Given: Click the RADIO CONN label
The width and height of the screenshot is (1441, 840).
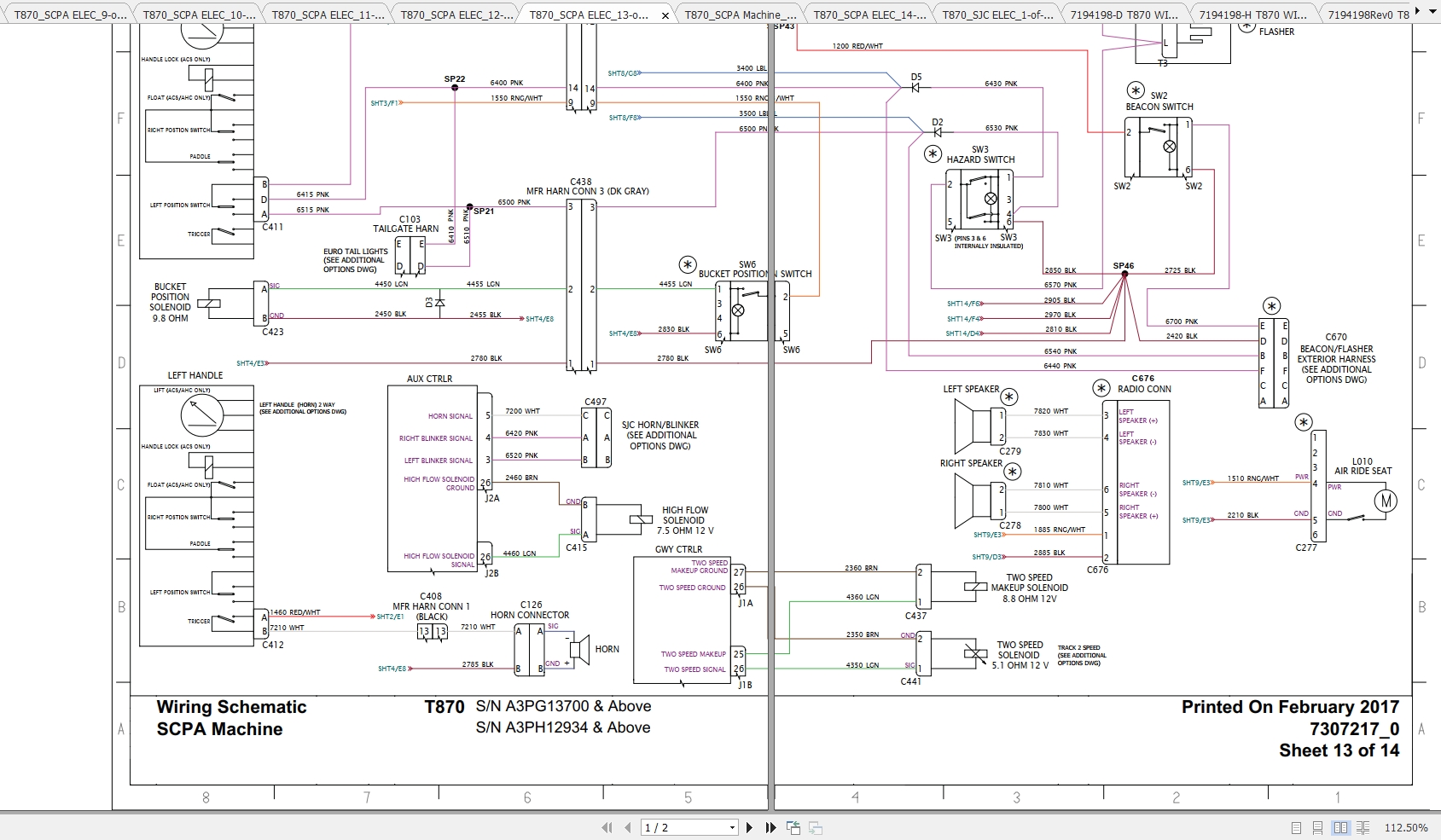Looking at the screenshot, I should (1144, 389).
